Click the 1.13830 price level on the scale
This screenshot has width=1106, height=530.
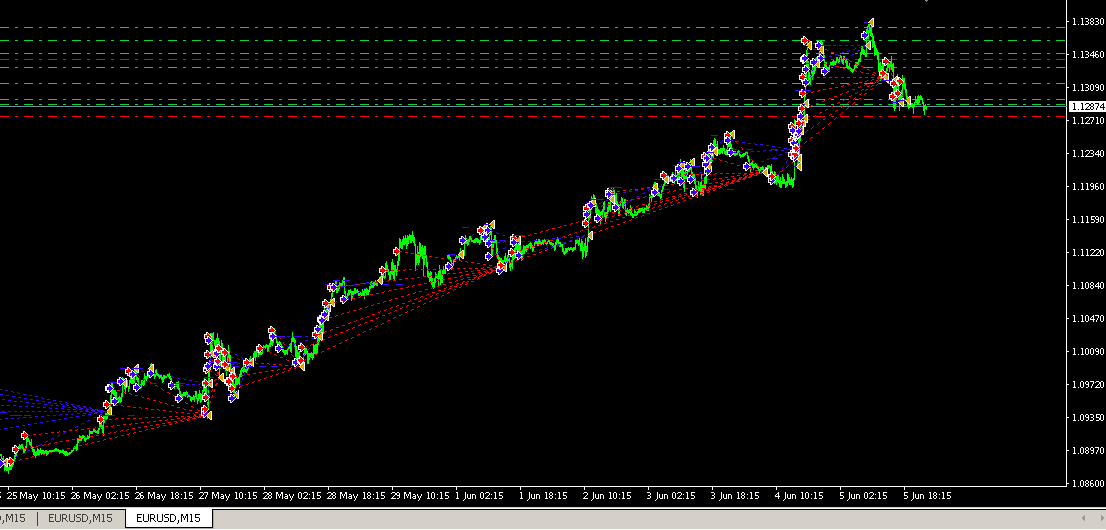(x=1088, y=22)
